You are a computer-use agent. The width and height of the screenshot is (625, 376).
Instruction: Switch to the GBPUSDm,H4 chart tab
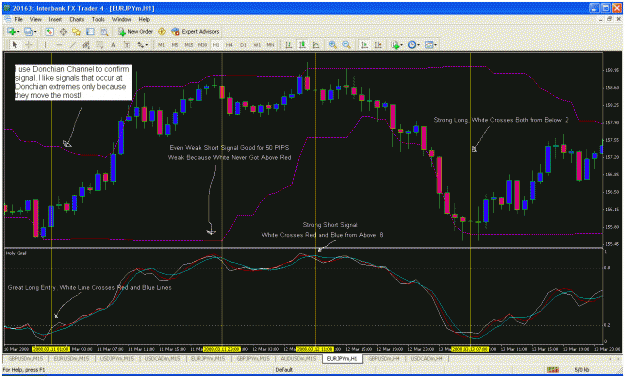[385, 359]
